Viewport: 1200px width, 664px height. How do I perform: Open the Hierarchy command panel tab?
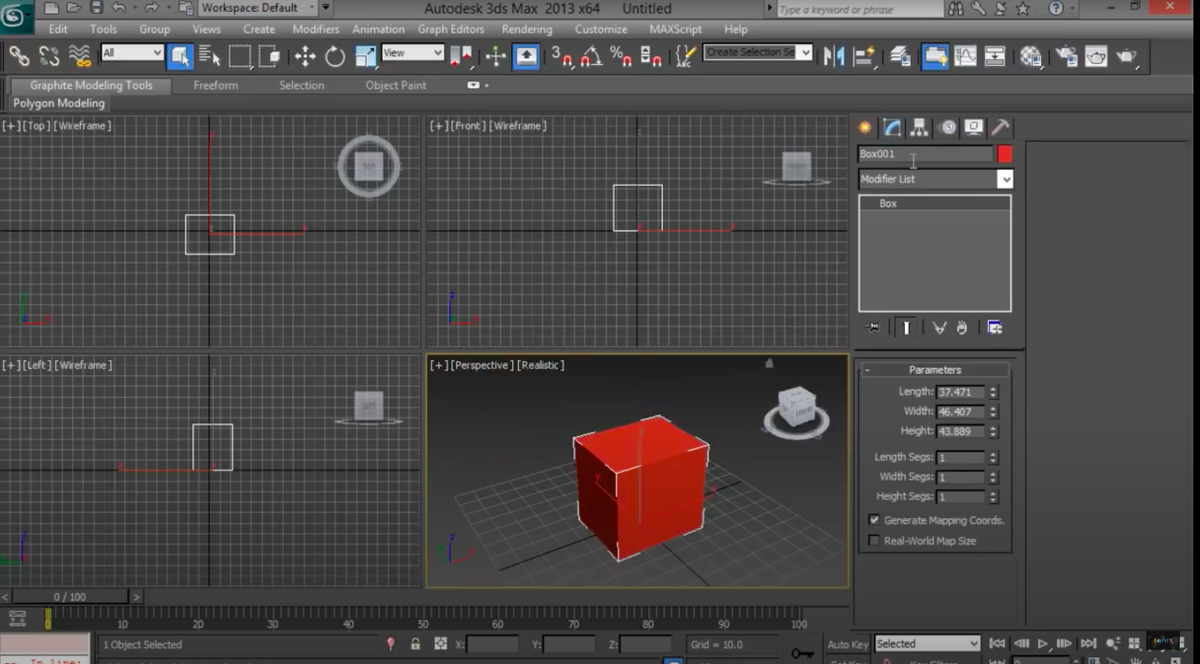coord(920,127)
